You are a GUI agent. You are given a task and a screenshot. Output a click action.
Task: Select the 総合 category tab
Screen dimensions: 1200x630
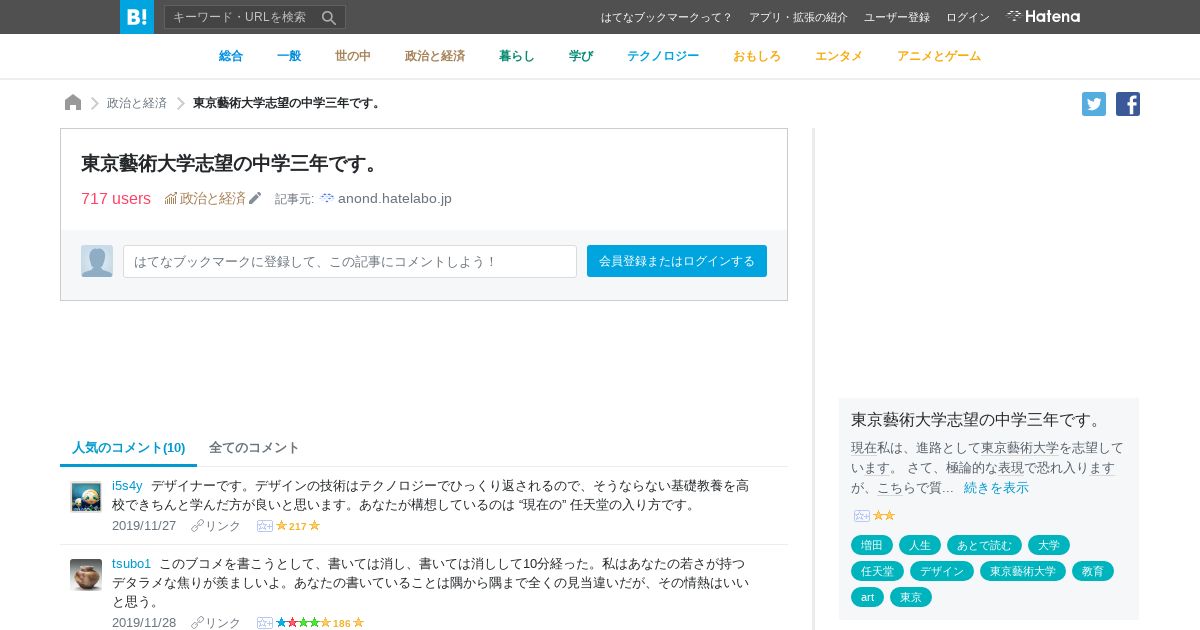coord(231,56)
